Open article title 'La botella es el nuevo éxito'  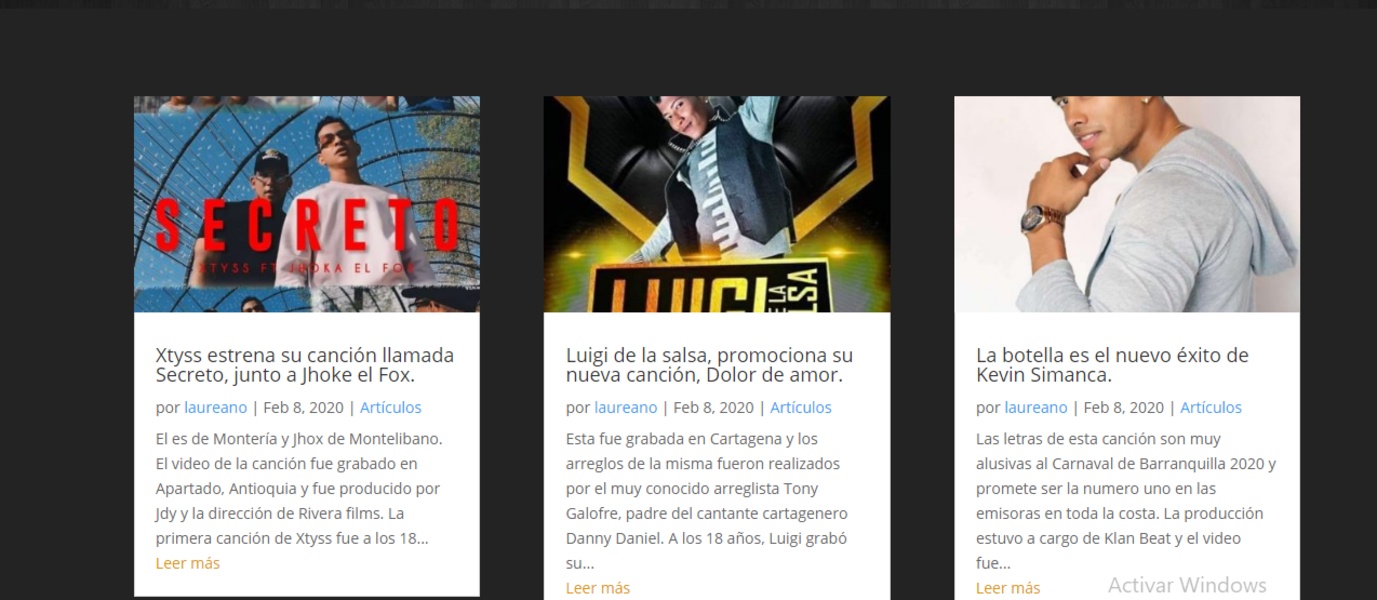1112,365
